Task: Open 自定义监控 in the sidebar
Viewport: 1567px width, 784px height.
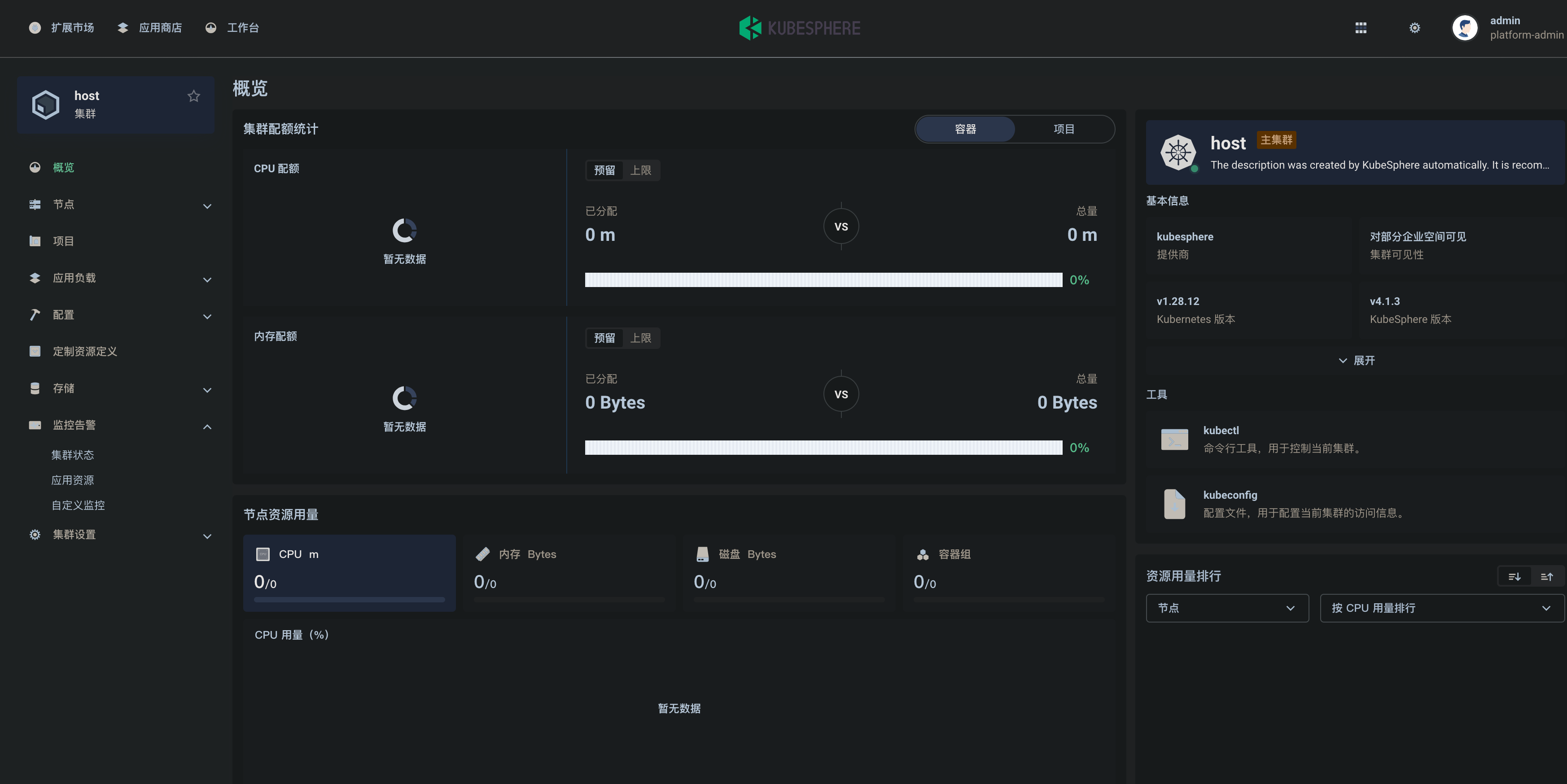Action: 78,505
